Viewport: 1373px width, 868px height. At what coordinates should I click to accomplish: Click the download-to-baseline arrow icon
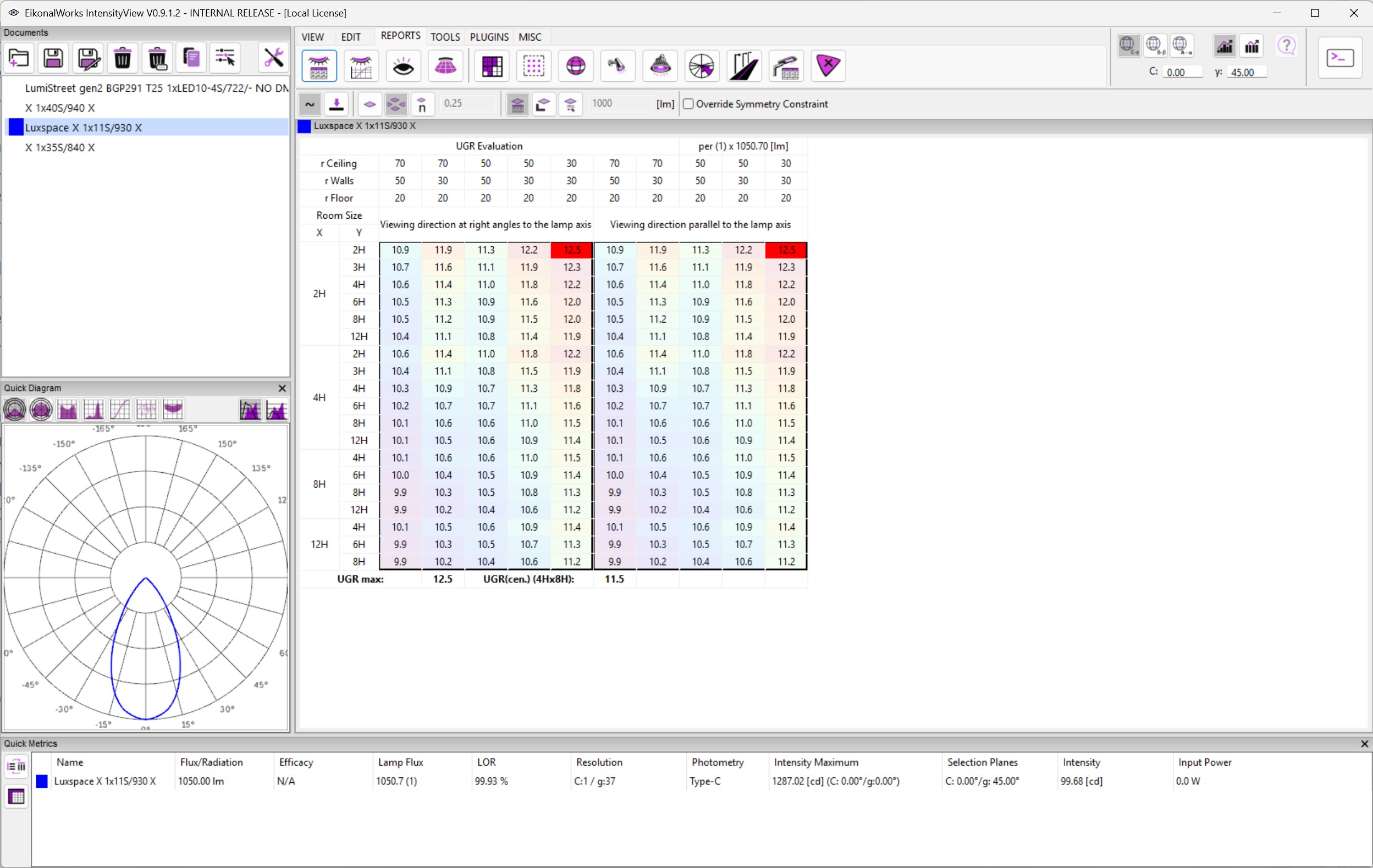[337, 104]
